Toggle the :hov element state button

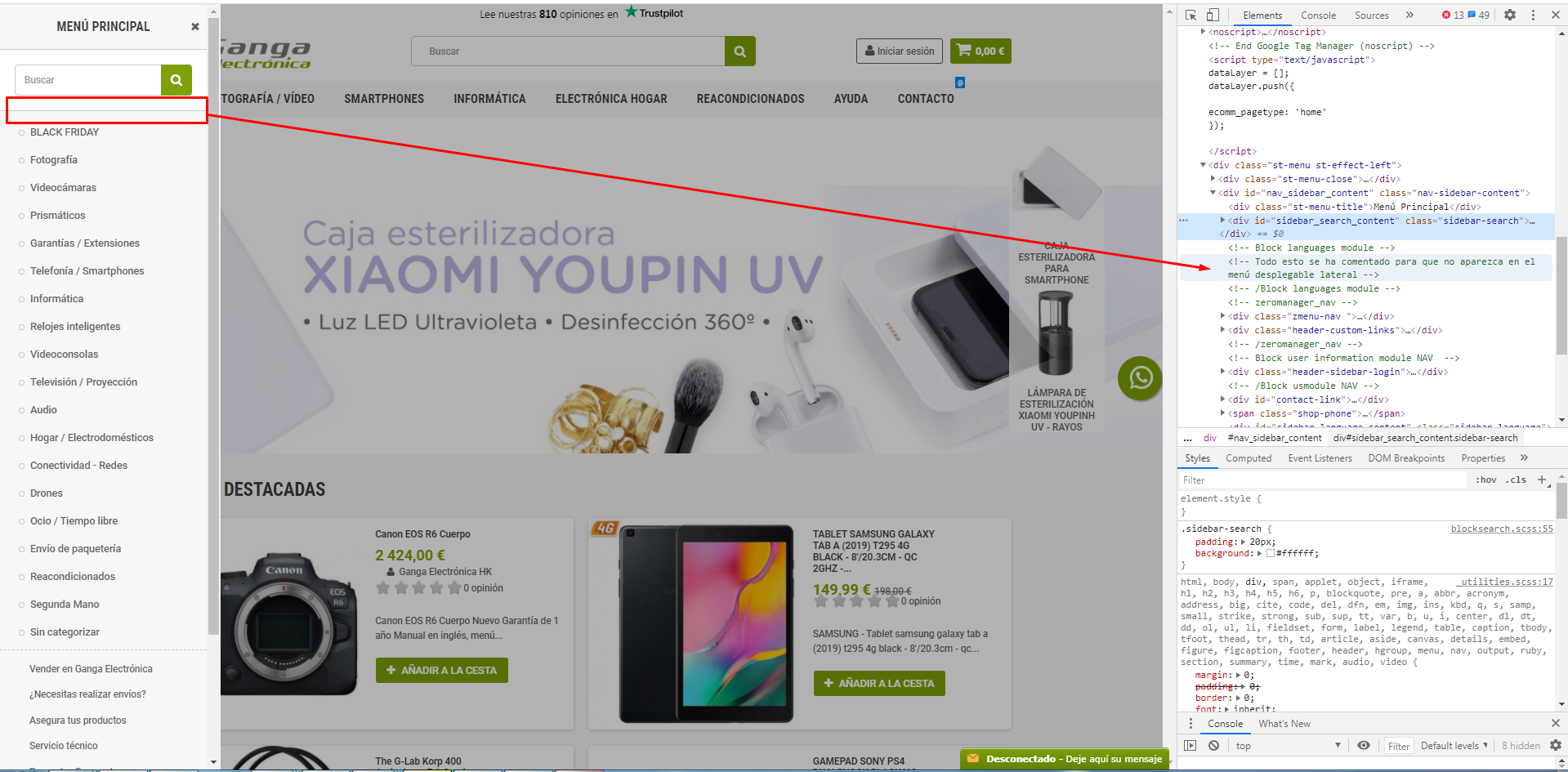click(x=1486, y=480)
